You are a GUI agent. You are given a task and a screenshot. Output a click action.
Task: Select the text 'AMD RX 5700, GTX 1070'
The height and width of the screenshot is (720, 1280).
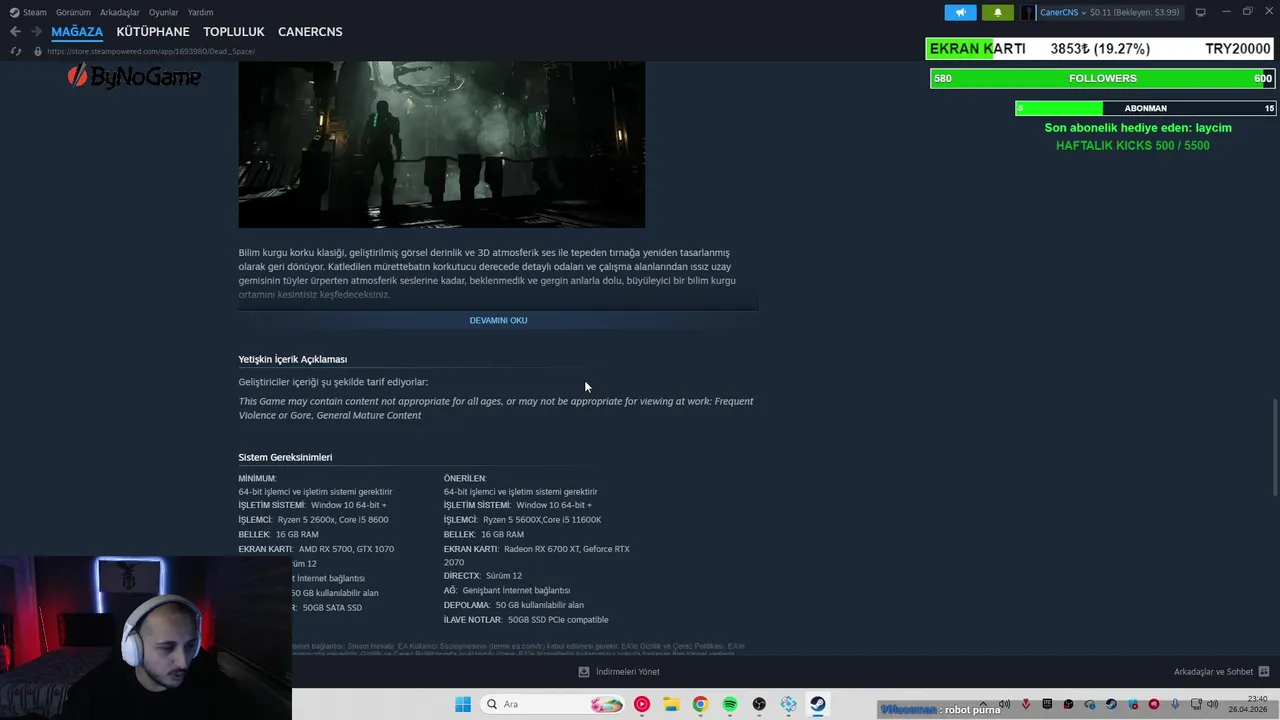point(346,549)
